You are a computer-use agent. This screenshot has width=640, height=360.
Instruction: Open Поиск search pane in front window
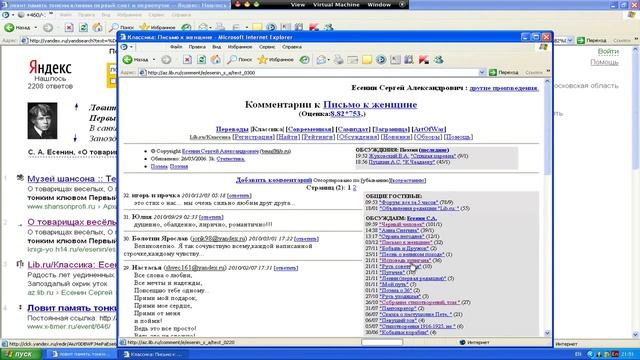pyautogui.click(x=240, y=60)
